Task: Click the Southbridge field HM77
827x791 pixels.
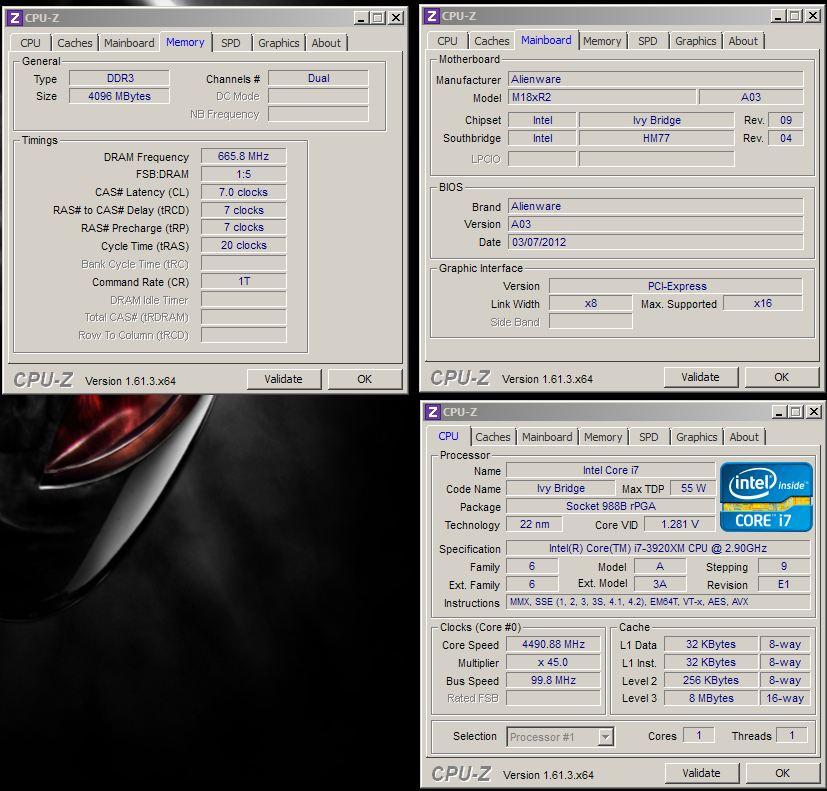Action: pos(657,138)
